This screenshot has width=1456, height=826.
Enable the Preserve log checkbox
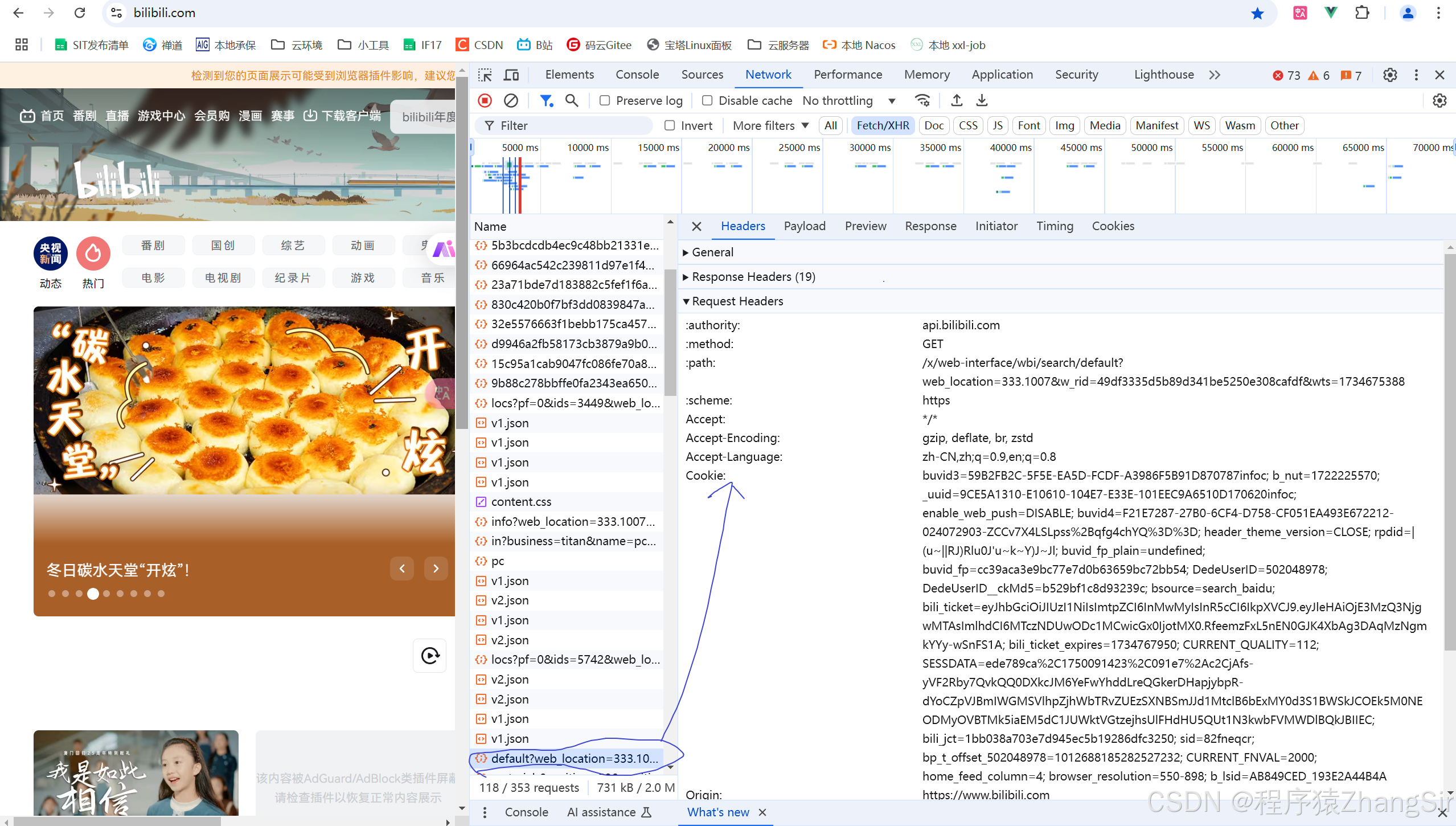coord(605,100)
